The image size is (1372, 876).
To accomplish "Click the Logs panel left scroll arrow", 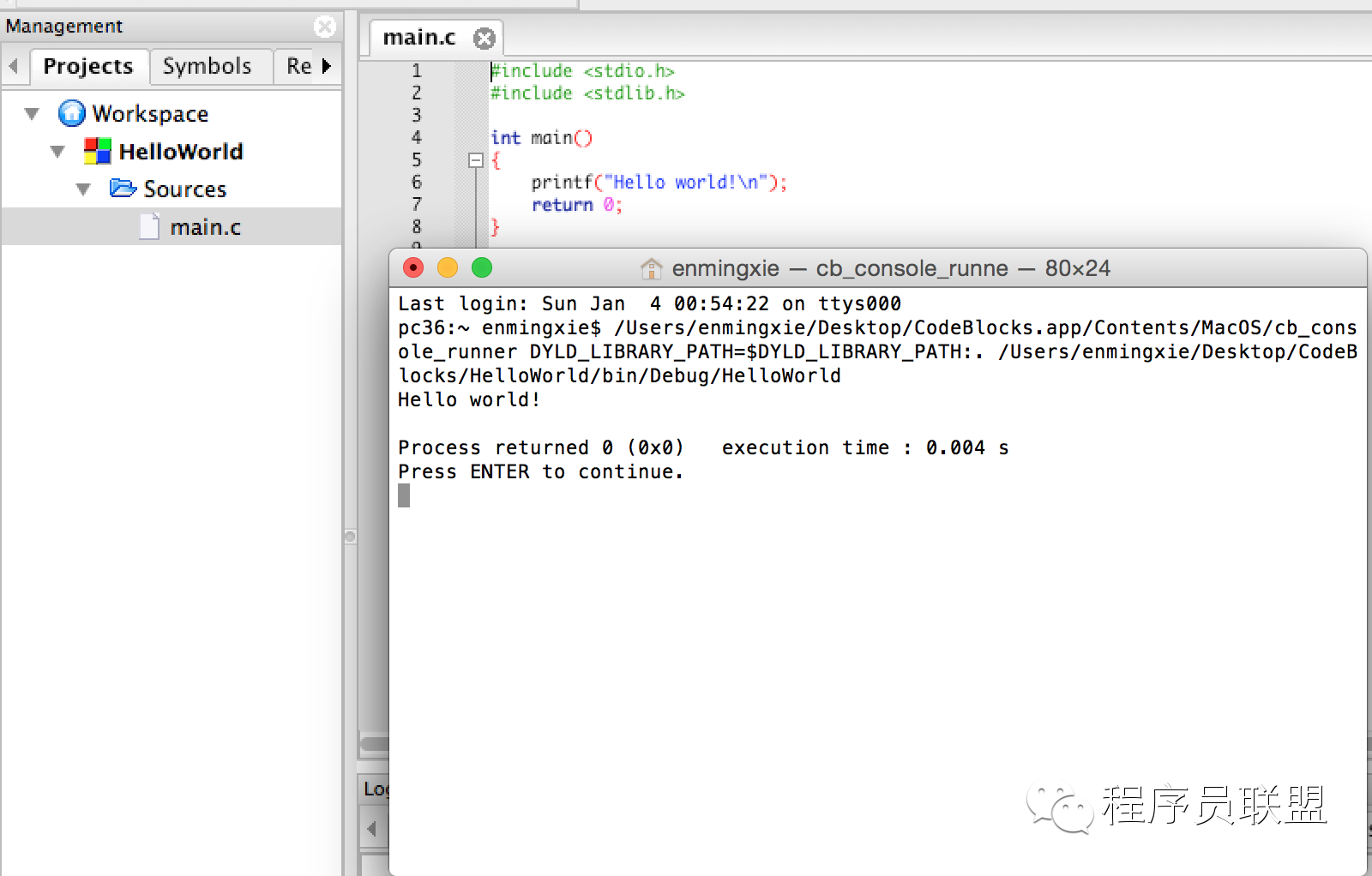I will click(x=371, y=829).
